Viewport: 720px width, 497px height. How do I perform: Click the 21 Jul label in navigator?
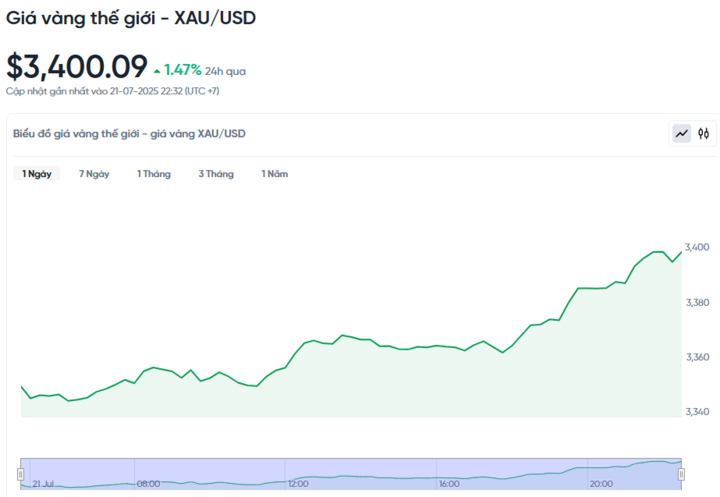point(42,483)
